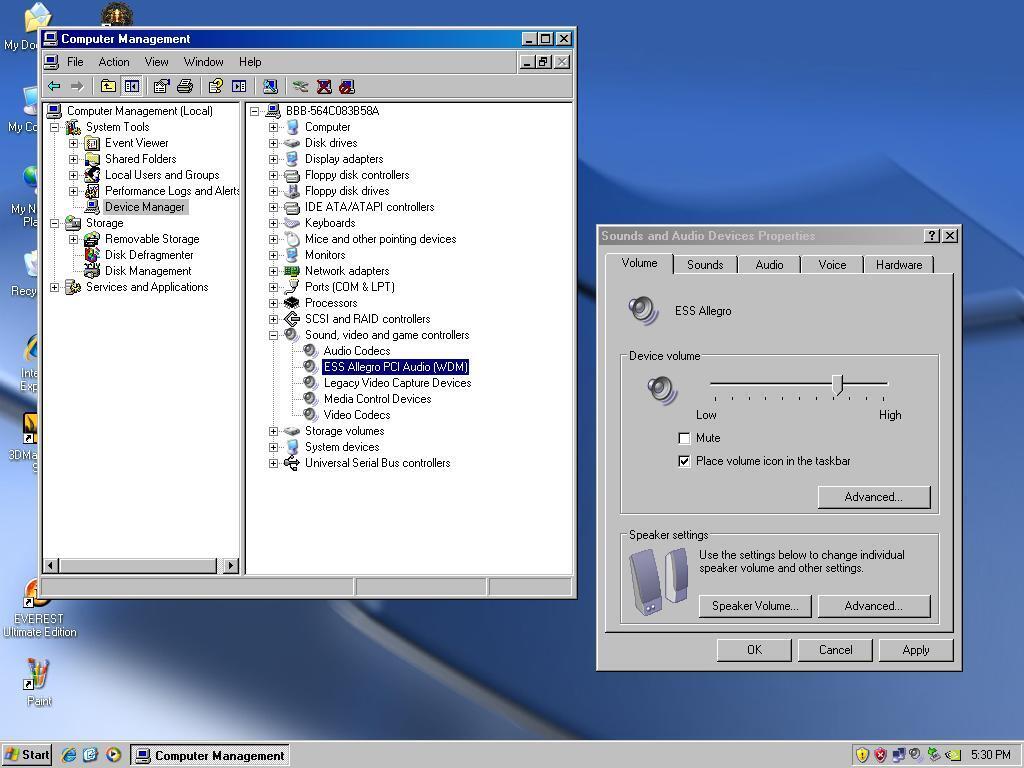Image resolution: width=1024 pixels, height=768 pixels.
Task: Click the Disable device toolbar icon
Action: pos(347,86)
